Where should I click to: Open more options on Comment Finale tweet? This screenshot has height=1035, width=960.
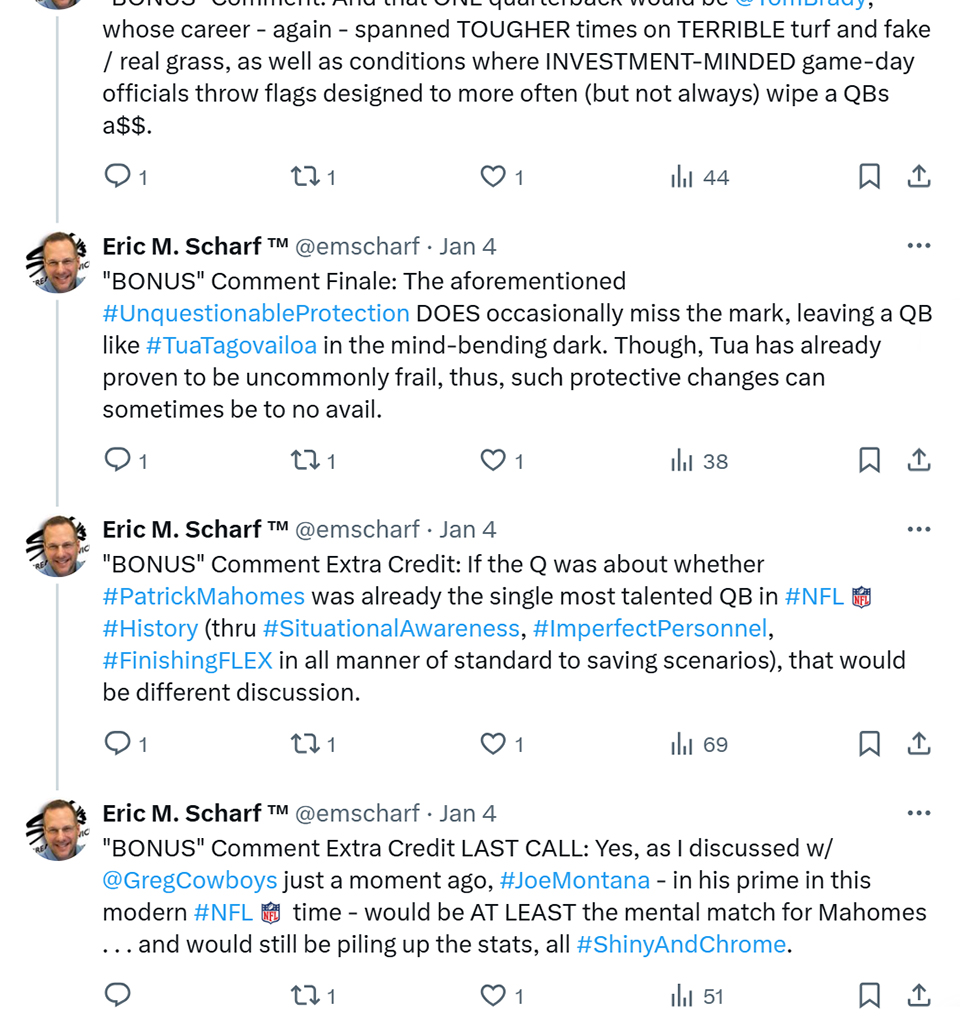[918, 246]
